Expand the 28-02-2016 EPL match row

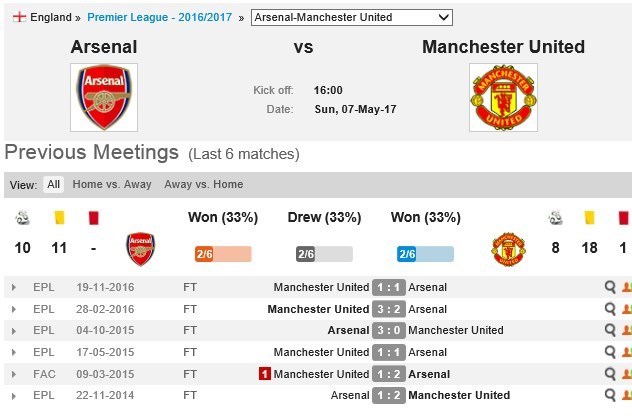pyautogui.click(x=14, y=310)
